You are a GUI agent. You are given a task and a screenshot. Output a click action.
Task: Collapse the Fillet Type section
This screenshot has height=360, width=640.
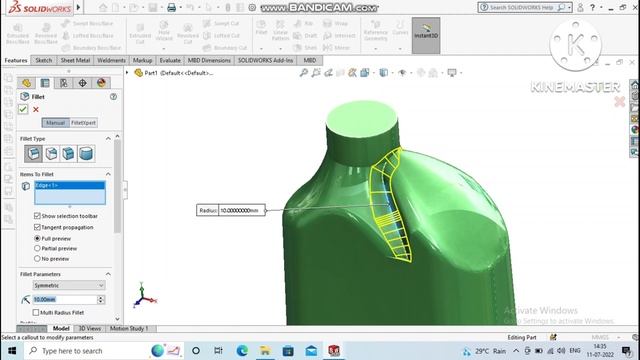click(x=108, y=139)
